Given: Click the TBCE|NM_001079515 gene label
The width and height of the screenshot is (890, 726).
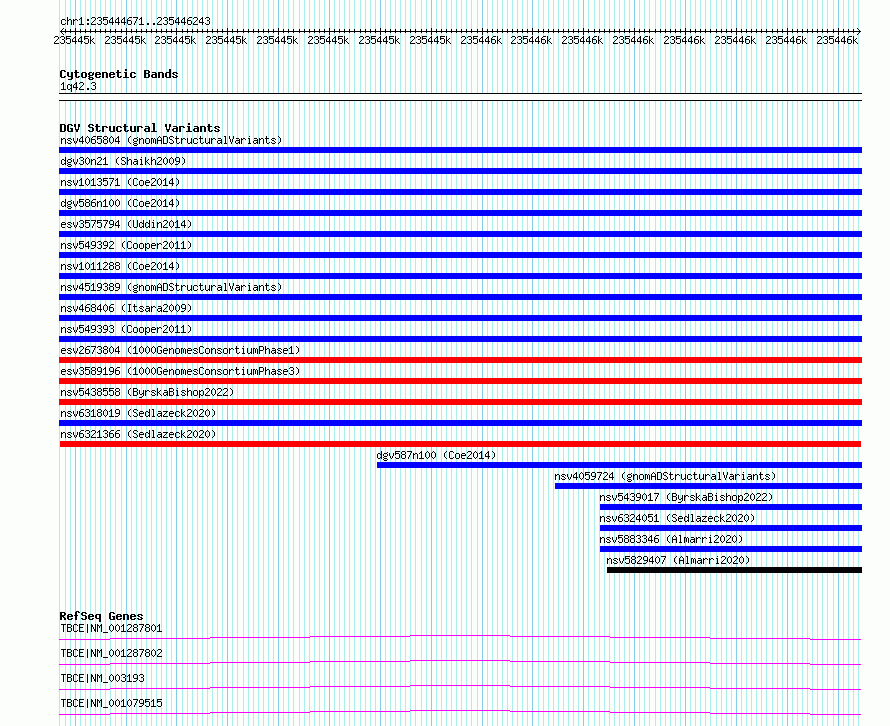Looking at the screenshot, I should pos(111,703).
